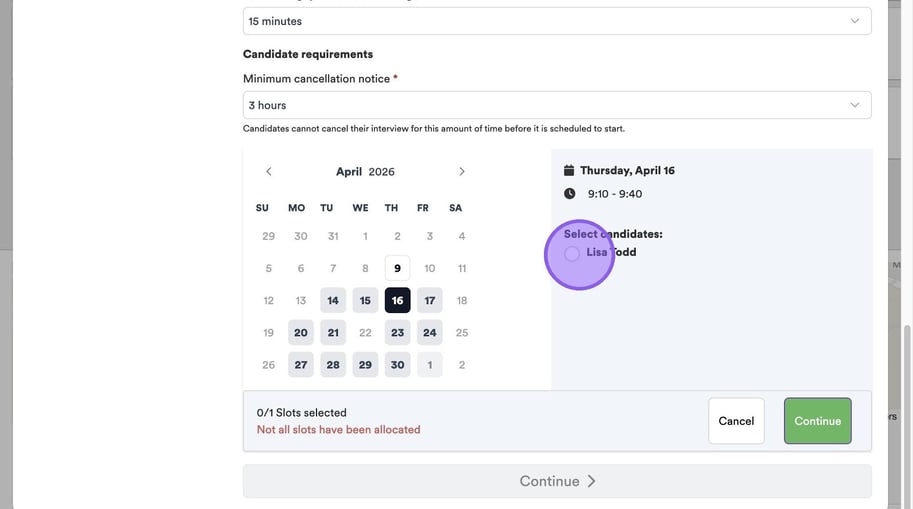This screenshot has width=913, height=509.
Task: Select today's date April 9
Action: (398, 268)
